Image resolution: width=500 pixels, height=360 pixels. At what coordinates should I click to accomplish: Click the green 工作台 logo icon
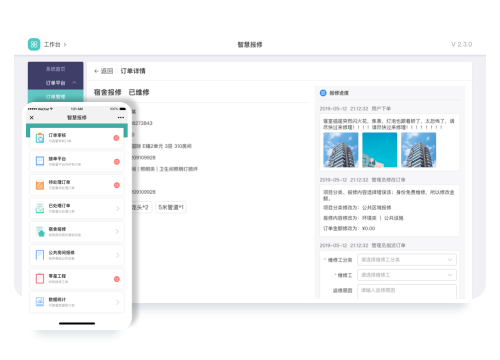coord(34,44)
